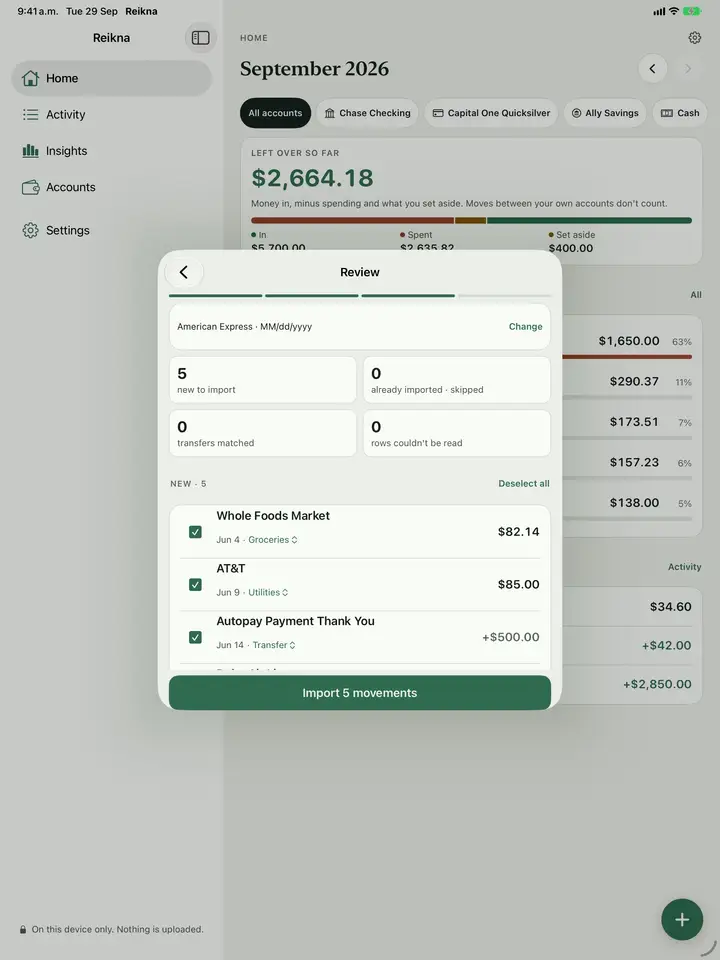Click Change for American Express format
The image size is (720, 960).
click(525, 327)
